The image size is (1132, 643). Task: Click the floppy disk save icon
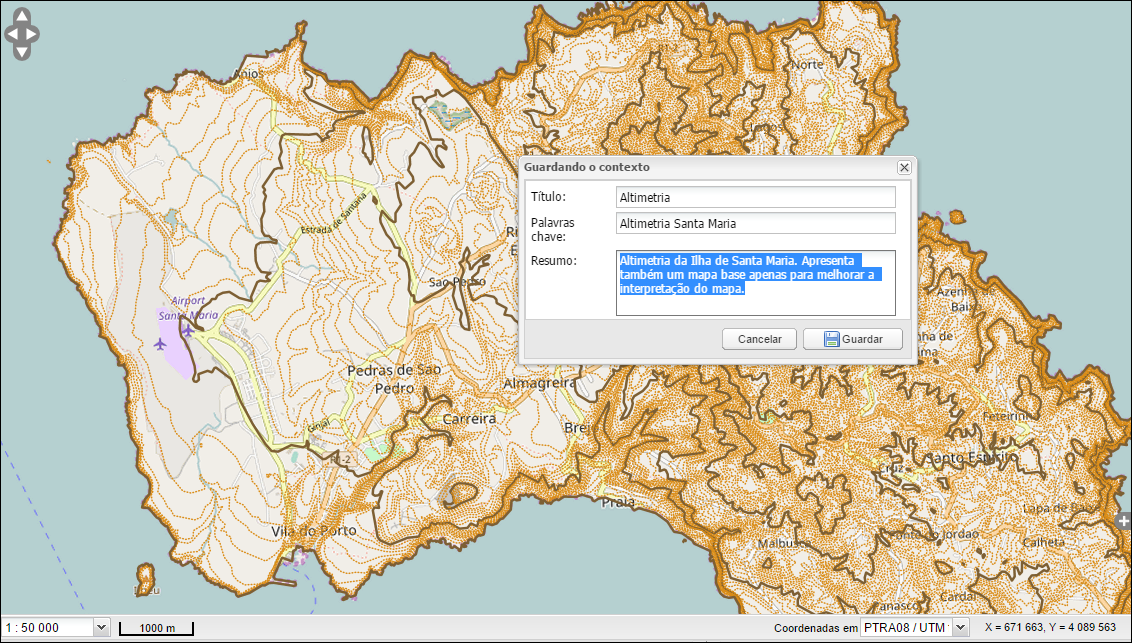[831, 339]
